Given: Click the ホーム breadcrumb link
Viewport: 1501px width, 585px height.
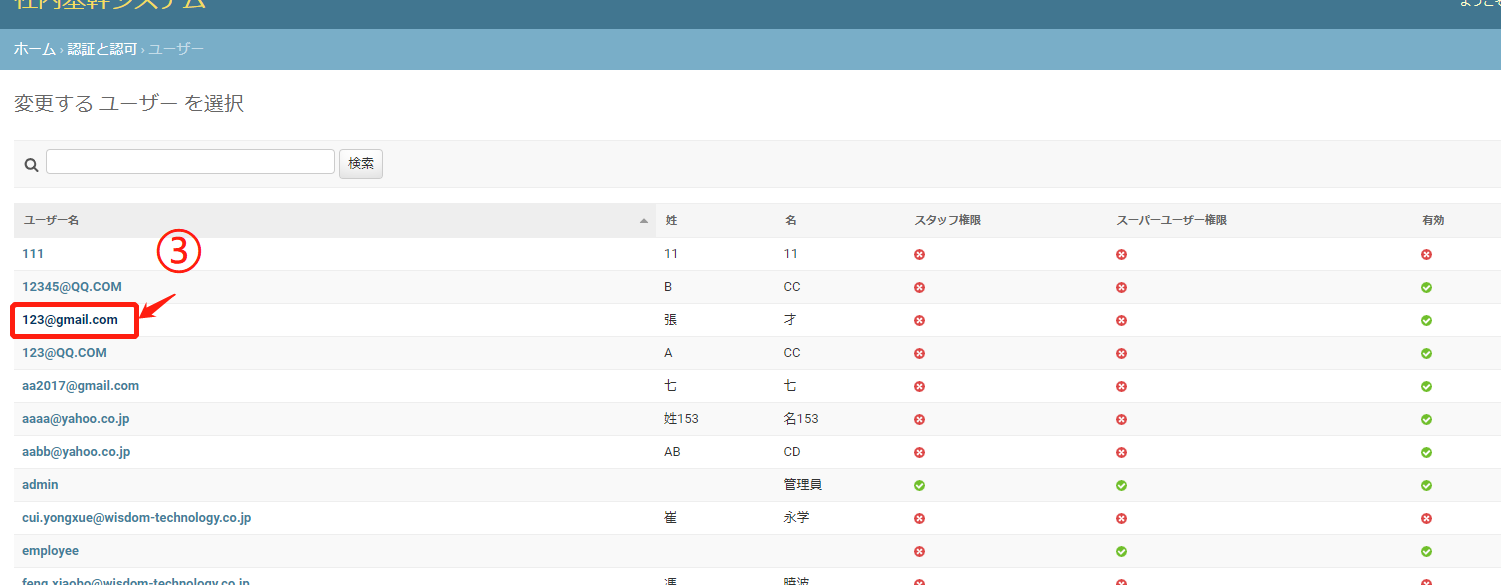Looking at the screenshot, I should [35, 49].
